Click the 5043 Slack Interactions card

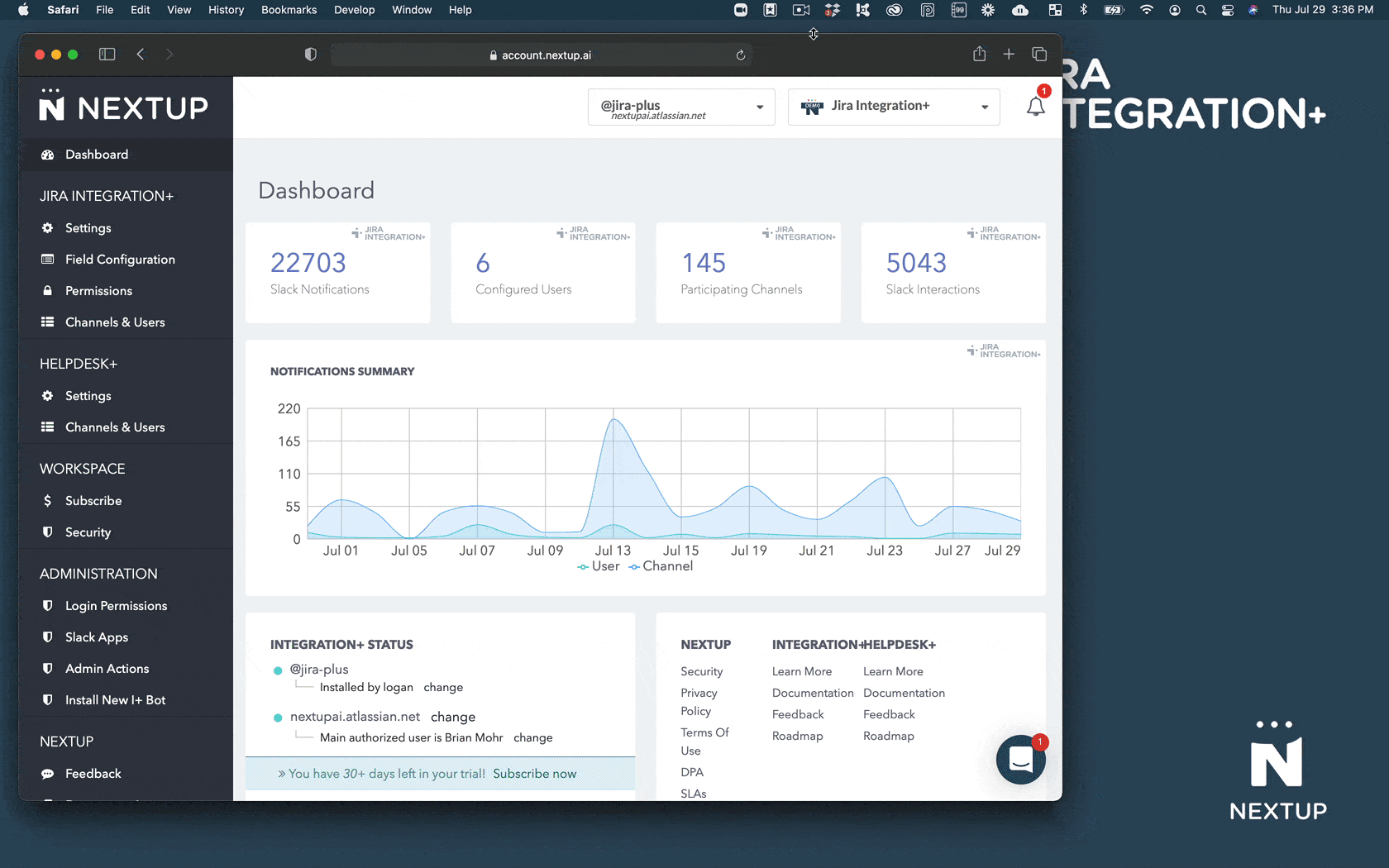click(953, 273)
